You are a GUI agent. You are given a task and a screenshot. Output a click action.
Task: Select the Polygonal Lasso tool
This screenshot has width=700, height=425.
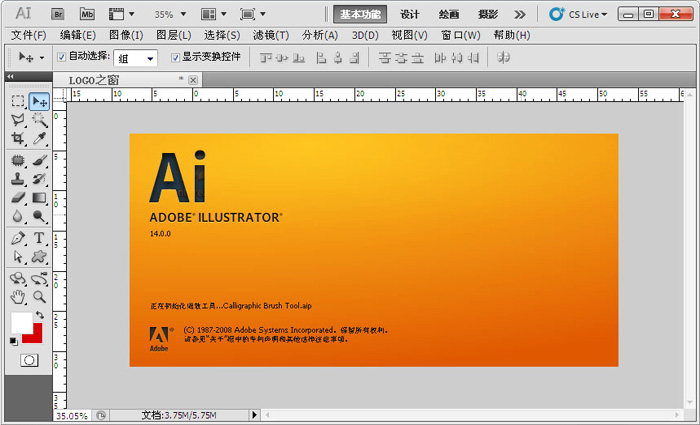point(18,120)
